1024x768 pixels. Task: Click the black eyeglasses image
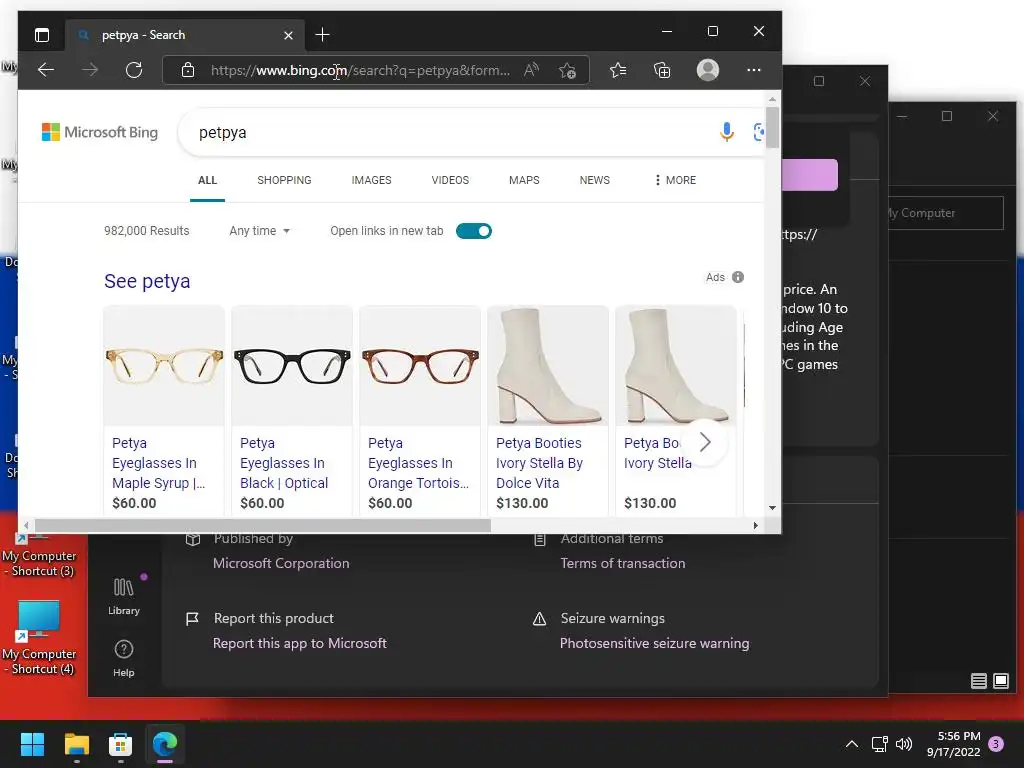coord(292,366)
